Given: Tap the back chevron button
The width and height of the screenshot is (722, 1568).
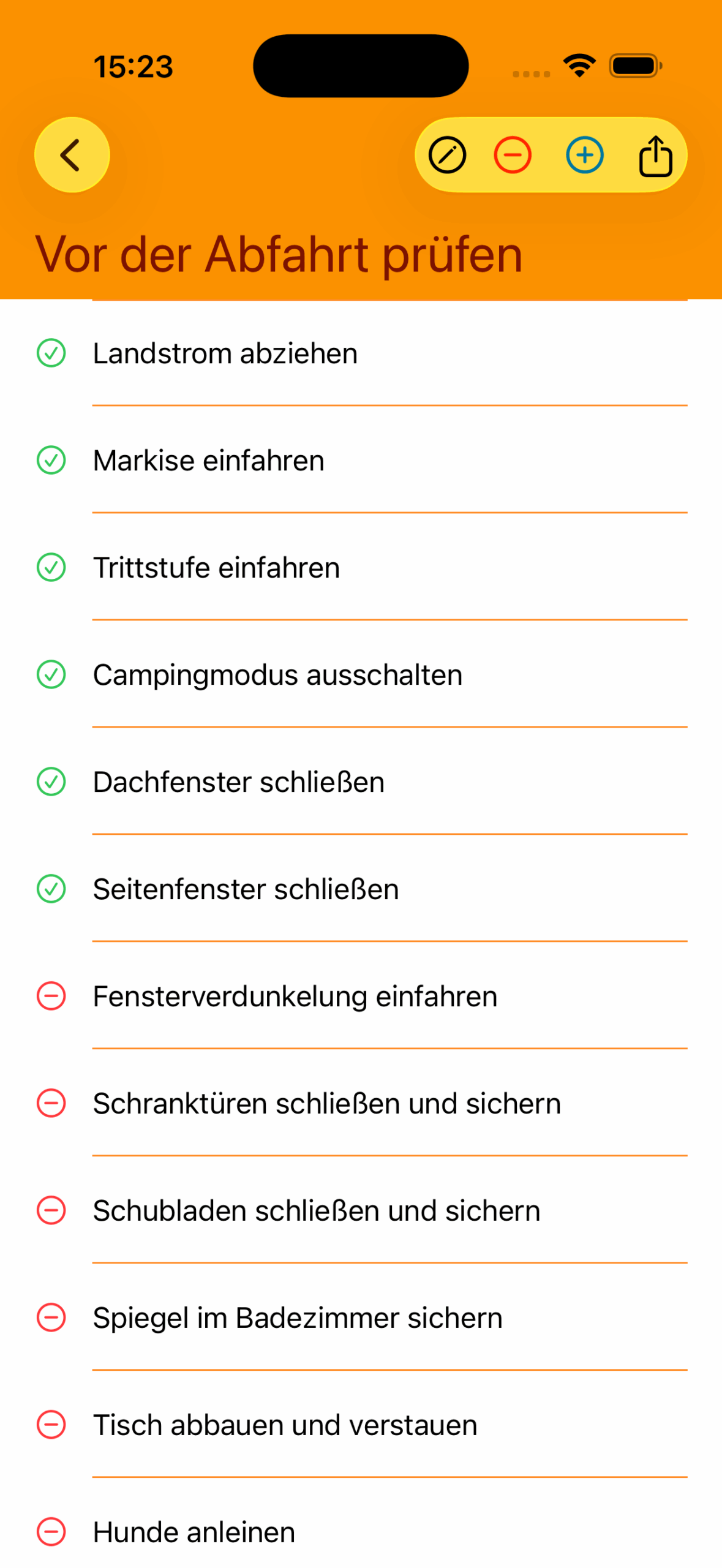Looking at the screenshot, I should click(x=72, y=154).
